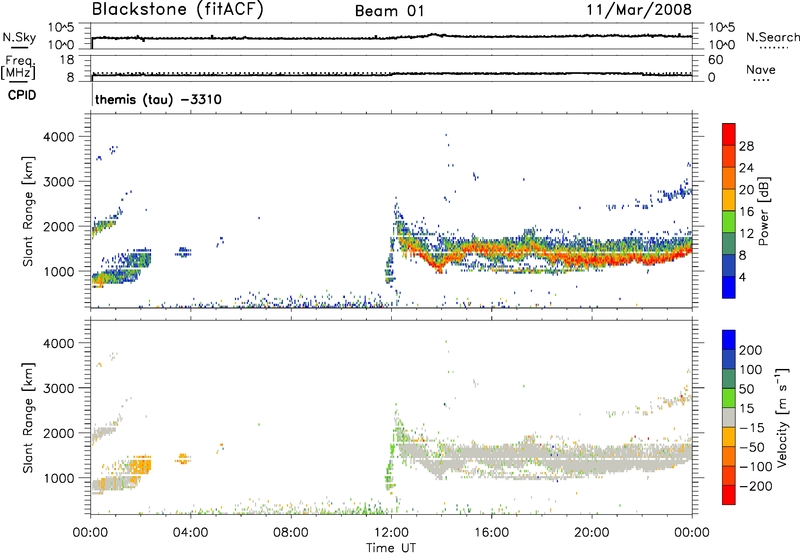Select the 'CPID' row label

tap(22, 95)
